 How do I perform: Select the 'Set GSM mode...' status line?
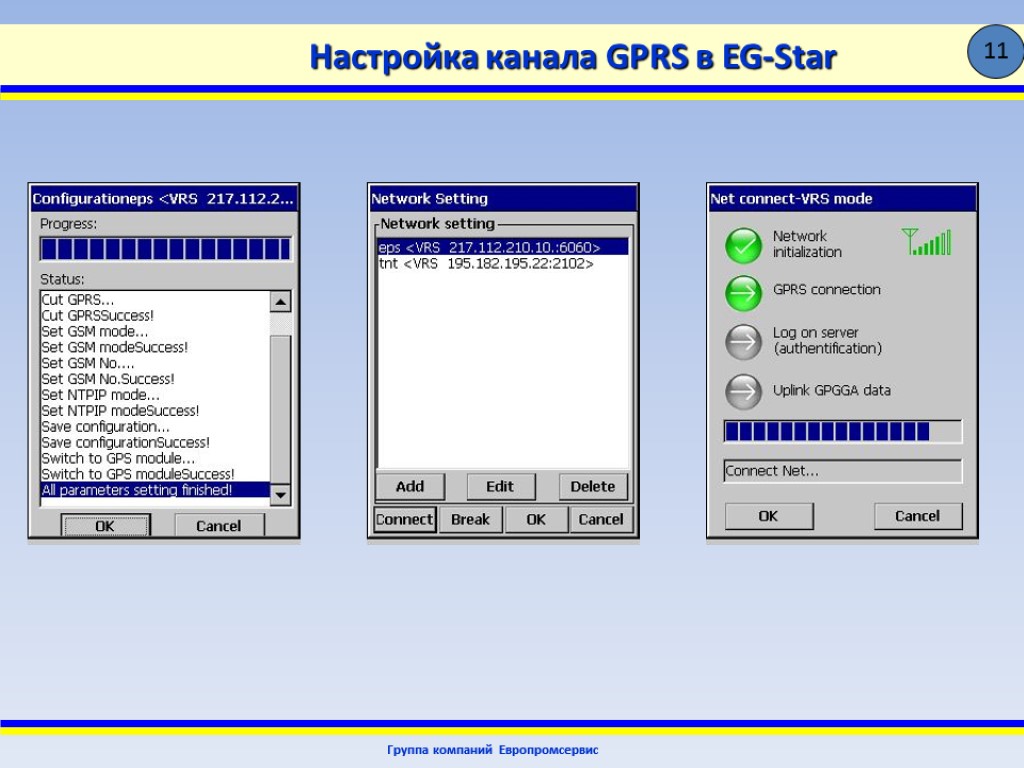tap(155, 331)
